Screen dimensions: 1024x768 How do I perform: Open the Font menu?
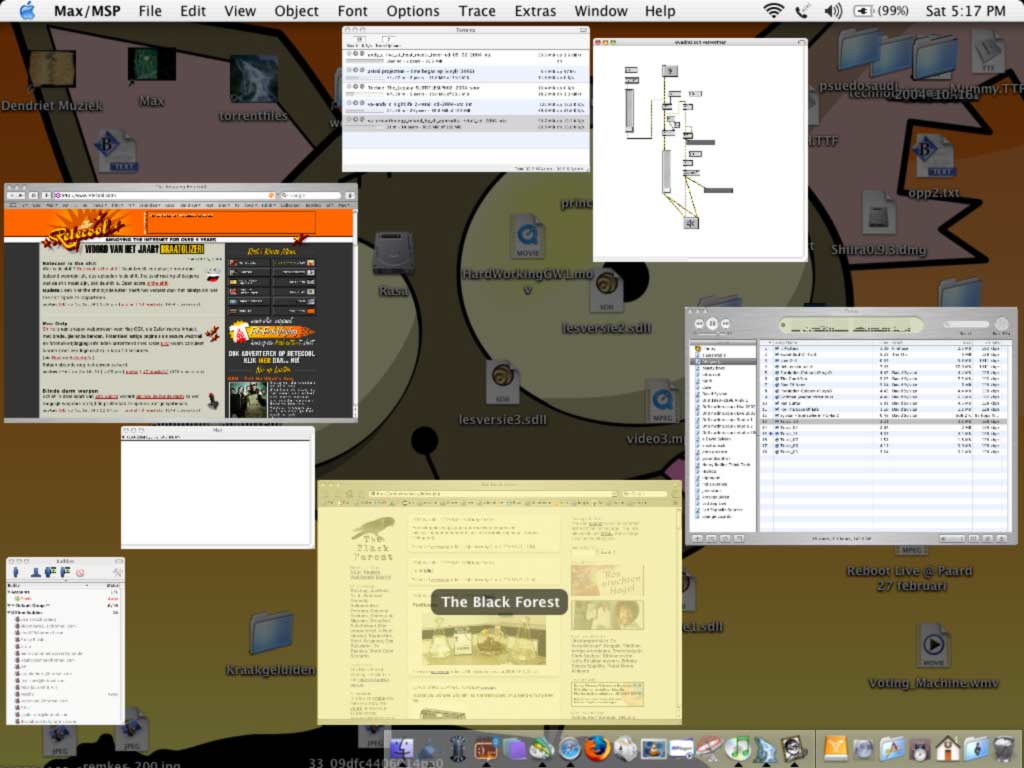click(353, 10)
